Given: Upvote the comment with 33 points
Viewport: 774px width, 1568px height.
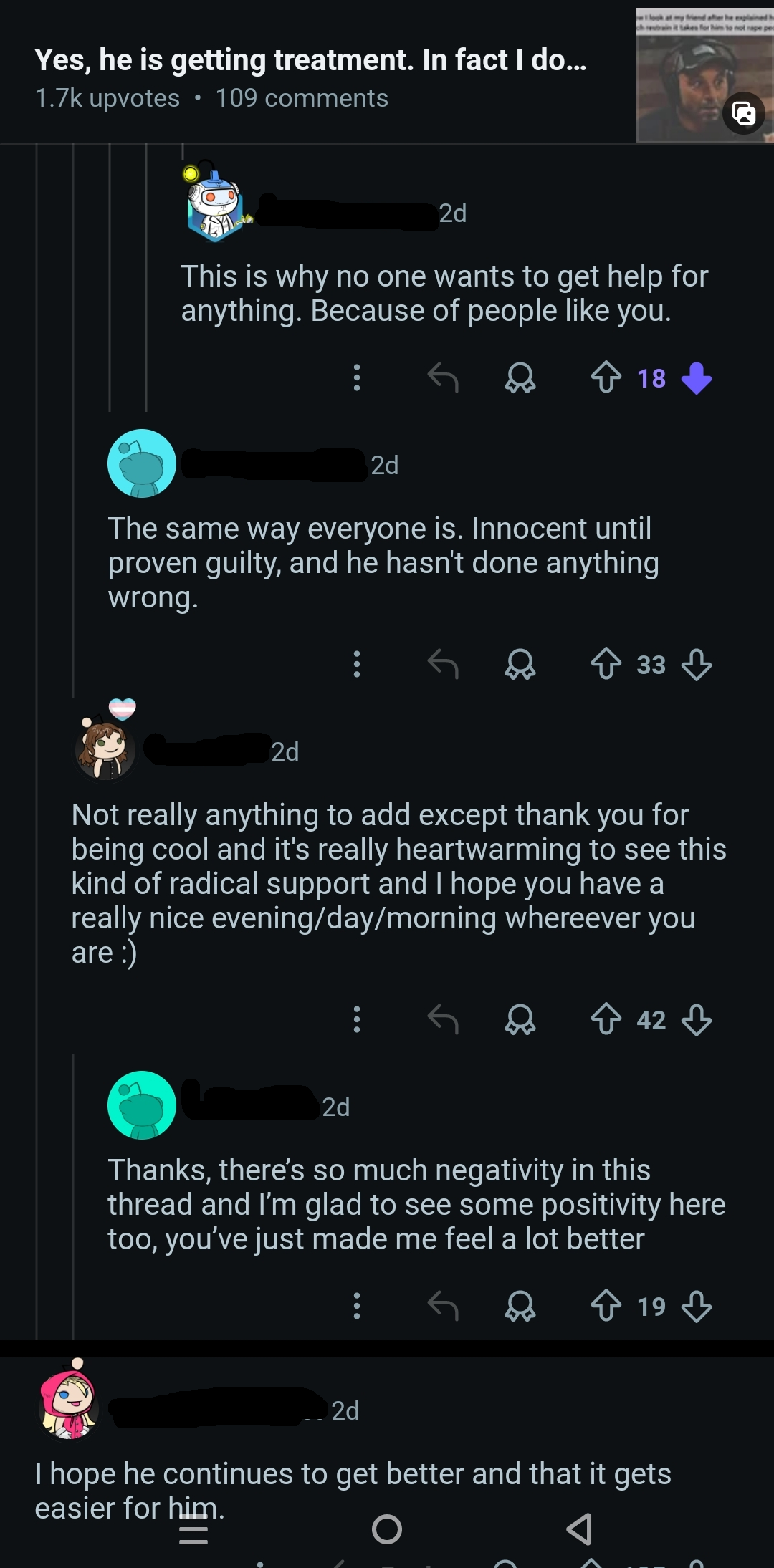Looking at the screenshot, I should click(606, 664).
